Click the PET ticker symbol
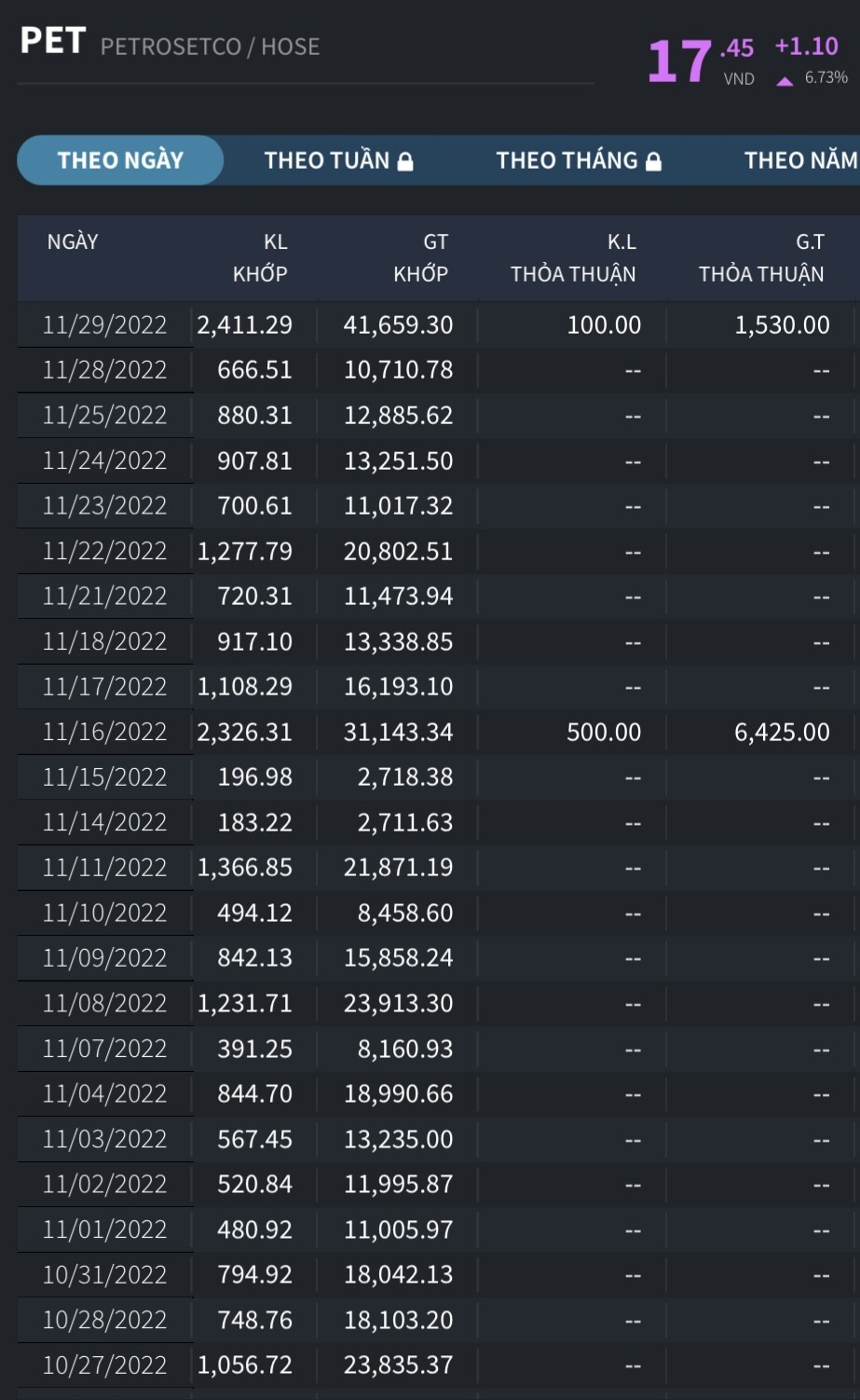 [53, 42]
